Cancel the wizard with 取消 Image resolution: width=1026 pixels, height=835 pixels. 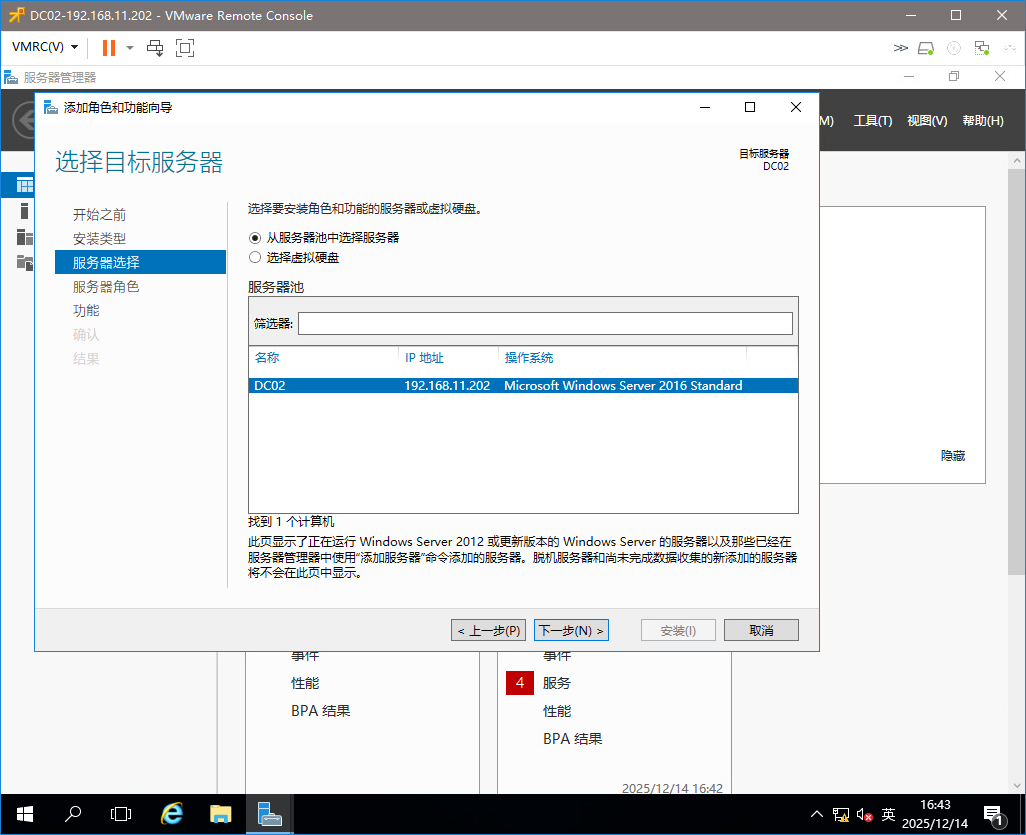coord(761,630)
